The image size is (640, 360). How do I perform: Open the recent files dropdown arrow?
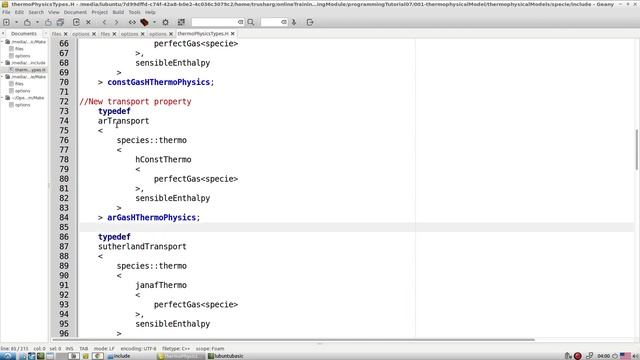(x=37, y=22)
